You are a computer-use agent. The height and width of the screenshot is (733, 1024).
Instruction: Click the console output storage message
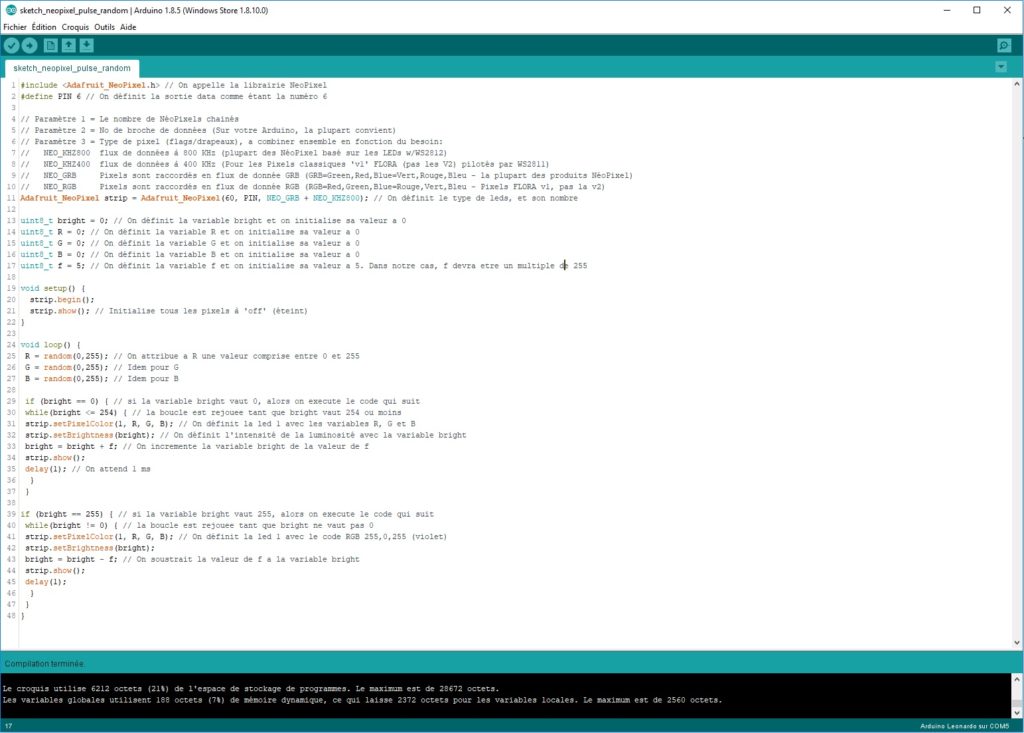(x=251, y=689)
